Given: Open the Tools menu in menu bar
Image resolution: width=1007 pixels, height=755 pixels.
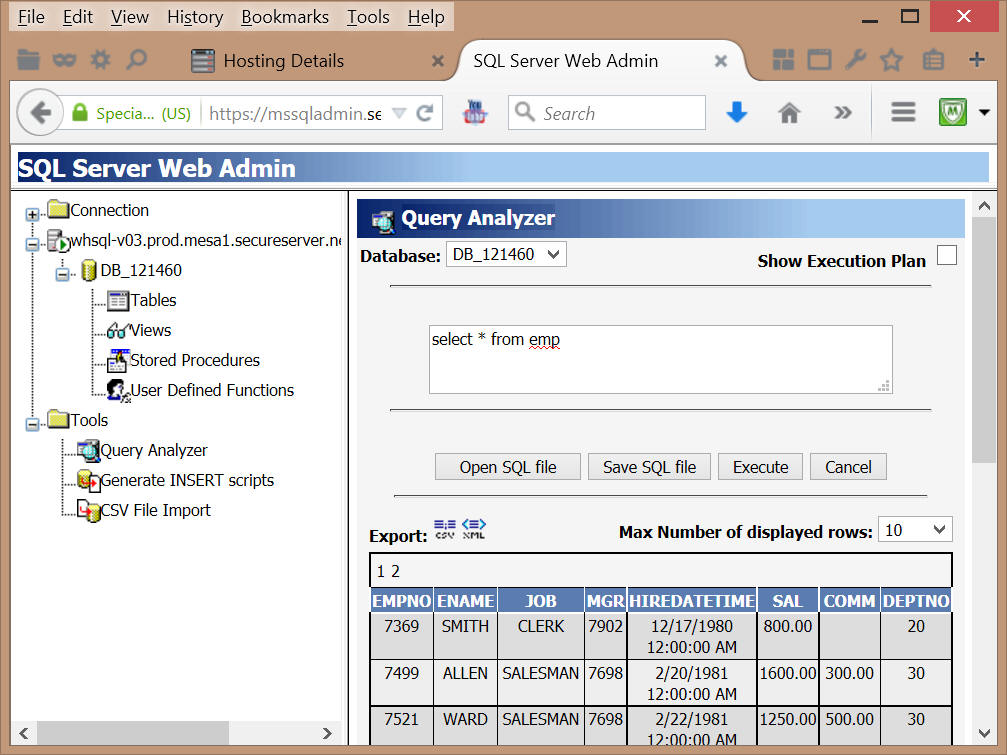Looking at the screenshot, I should click(x=369, y=17).
